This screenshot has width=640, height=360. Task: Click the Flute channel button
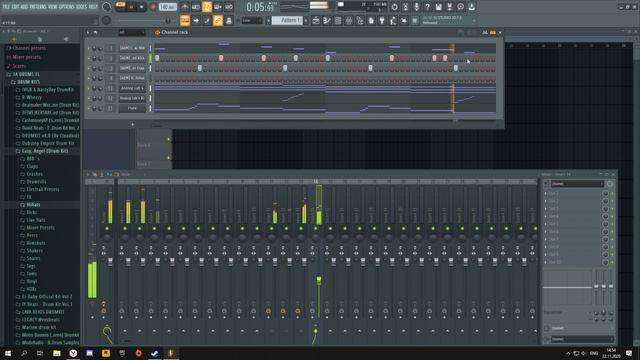(x=132, y=108)
